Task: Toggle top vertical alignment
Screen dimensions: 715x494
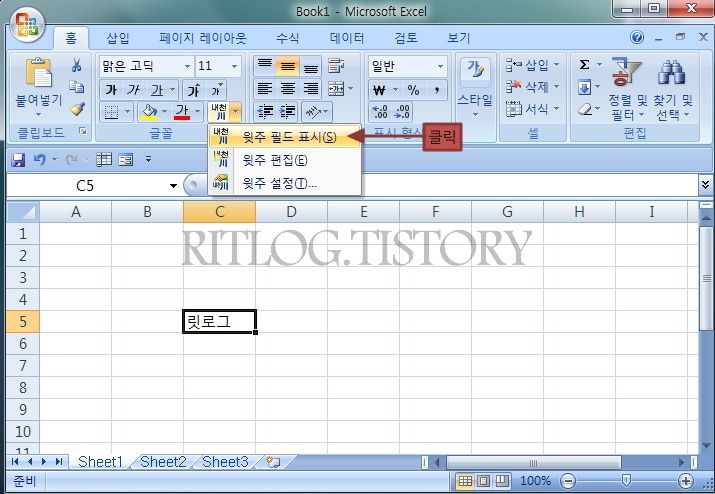Action: (x=265, y=66)
